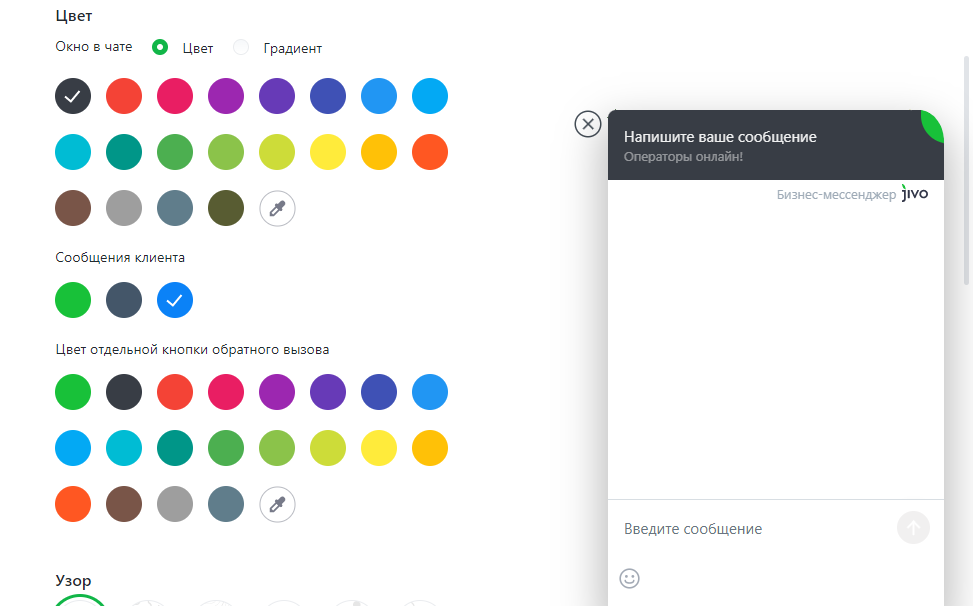Pick the brown swatch for callback button
Viewport: 973px width, 606px height.
click(124, 504)
